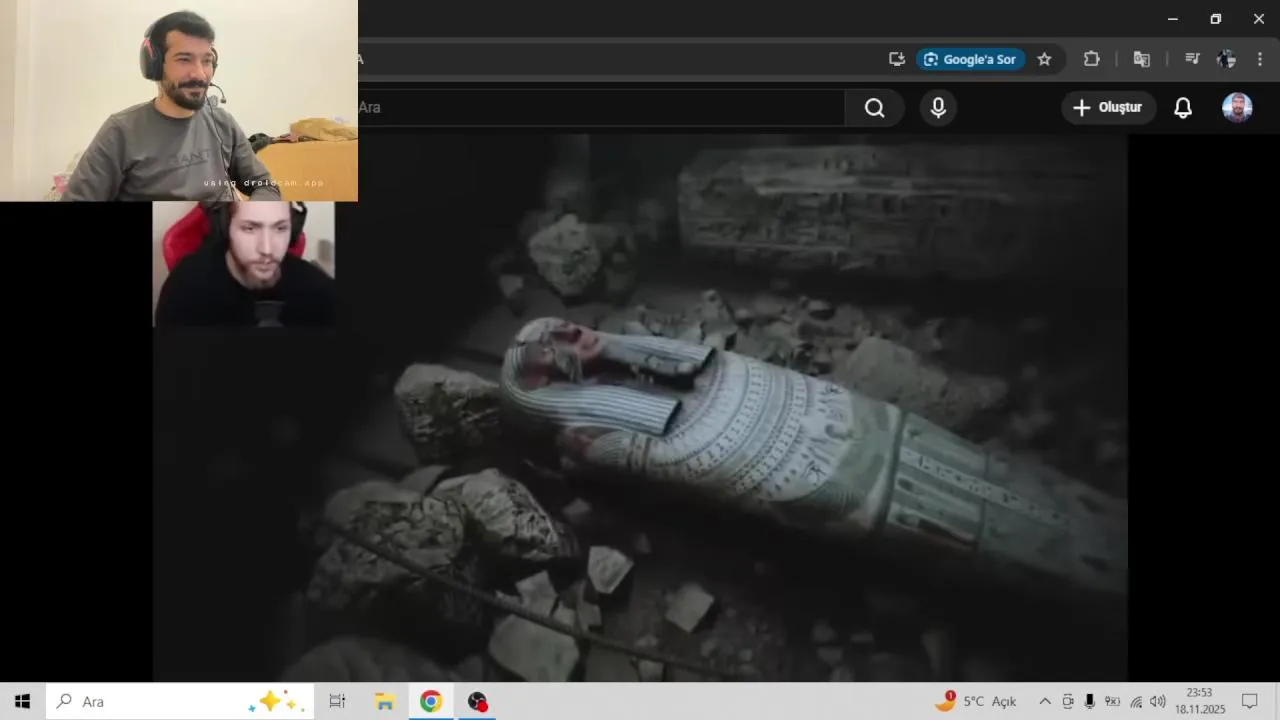Open the Oluştur create menu
The image size is (1280, 720).
1108,108
